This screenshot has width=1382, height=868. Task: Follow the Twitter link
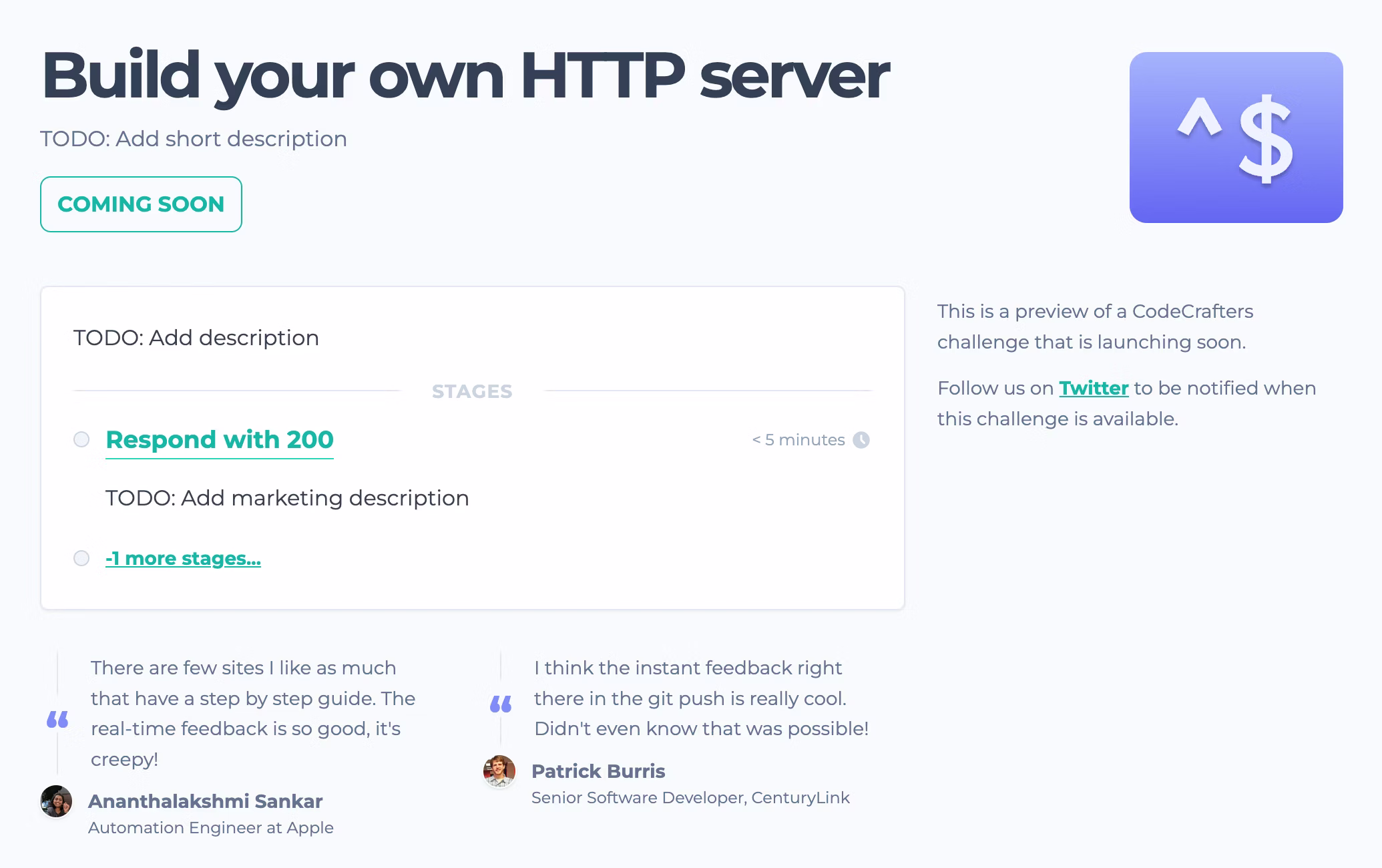point(1094,388)
